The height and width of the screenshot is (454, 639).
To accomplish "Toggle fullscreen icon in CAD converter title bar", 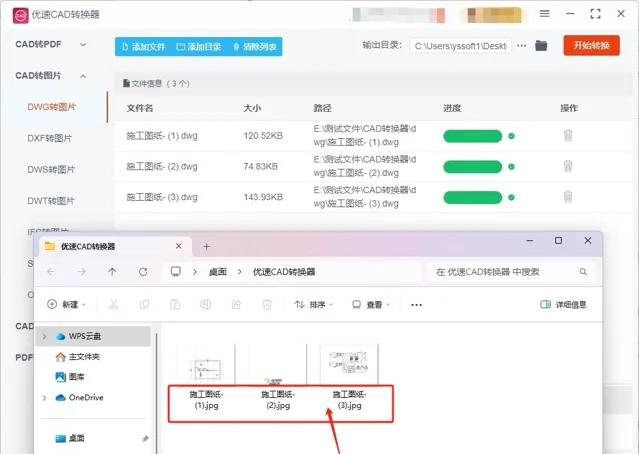I will pyautogui.click(x=595, y=13).
